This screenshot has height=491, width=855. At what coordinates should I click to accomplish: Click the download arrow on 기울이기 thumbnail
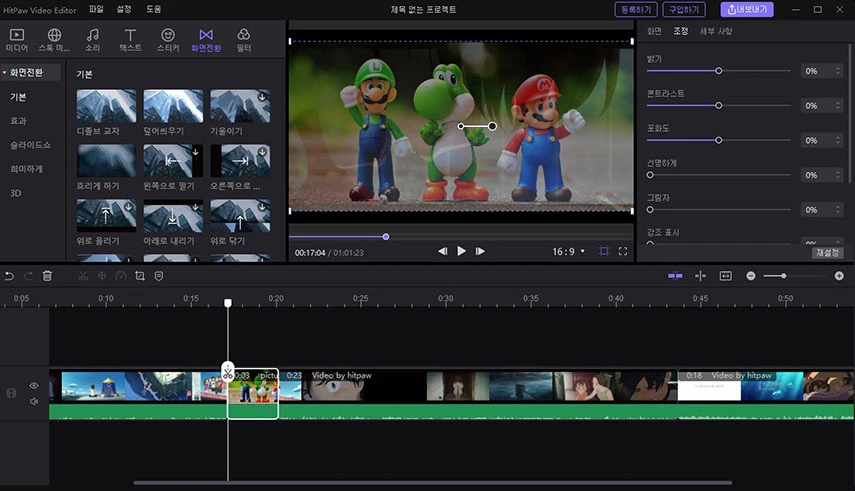click(x=262, y=97)
